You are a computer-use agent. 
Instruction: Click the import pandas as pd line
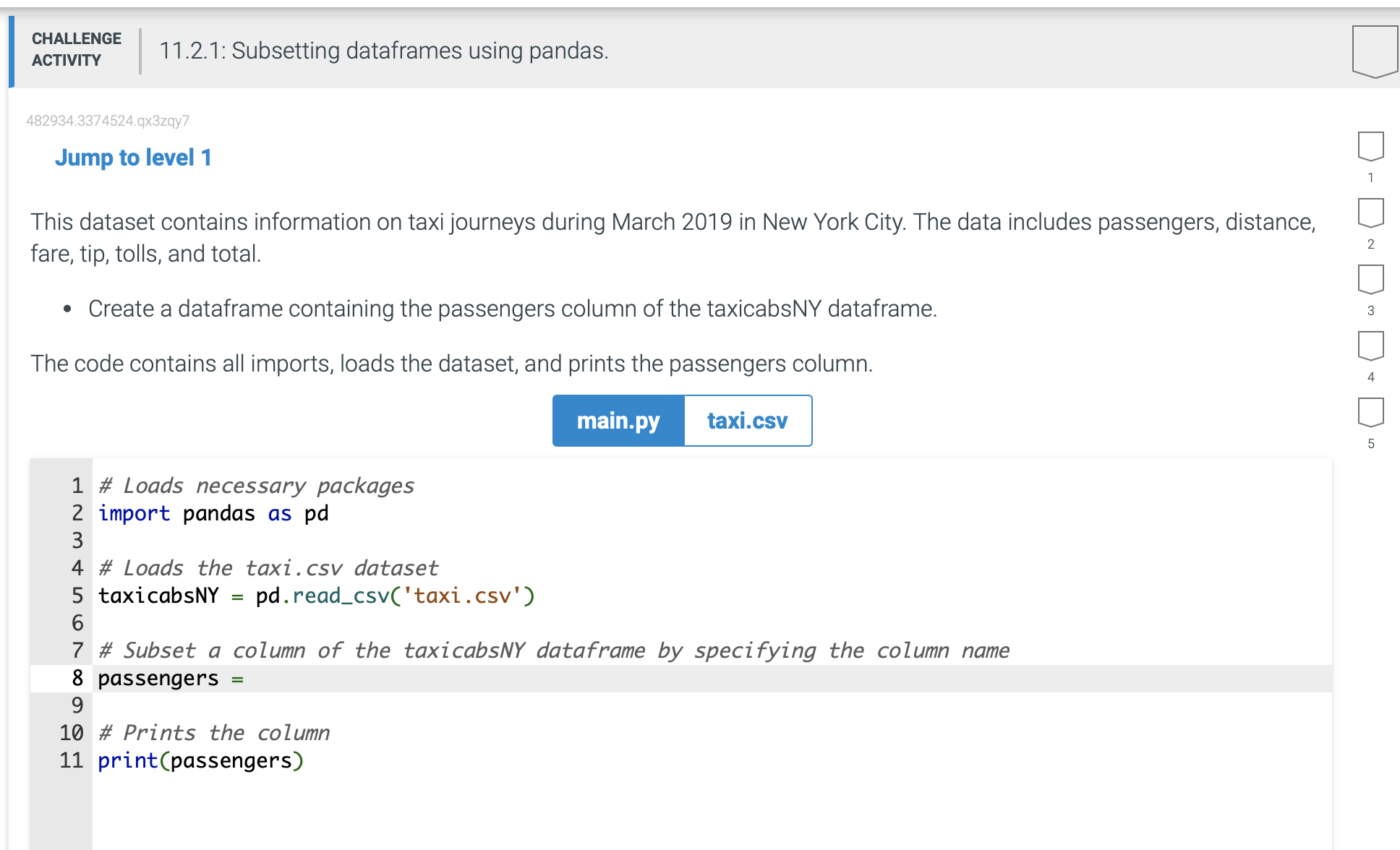point(213,513)
